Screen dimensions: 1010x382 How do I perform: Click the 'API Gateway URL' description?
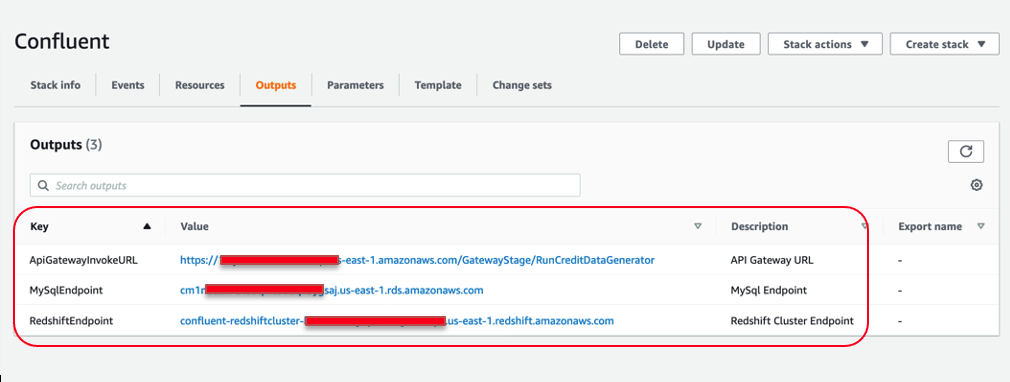point(772,260)
